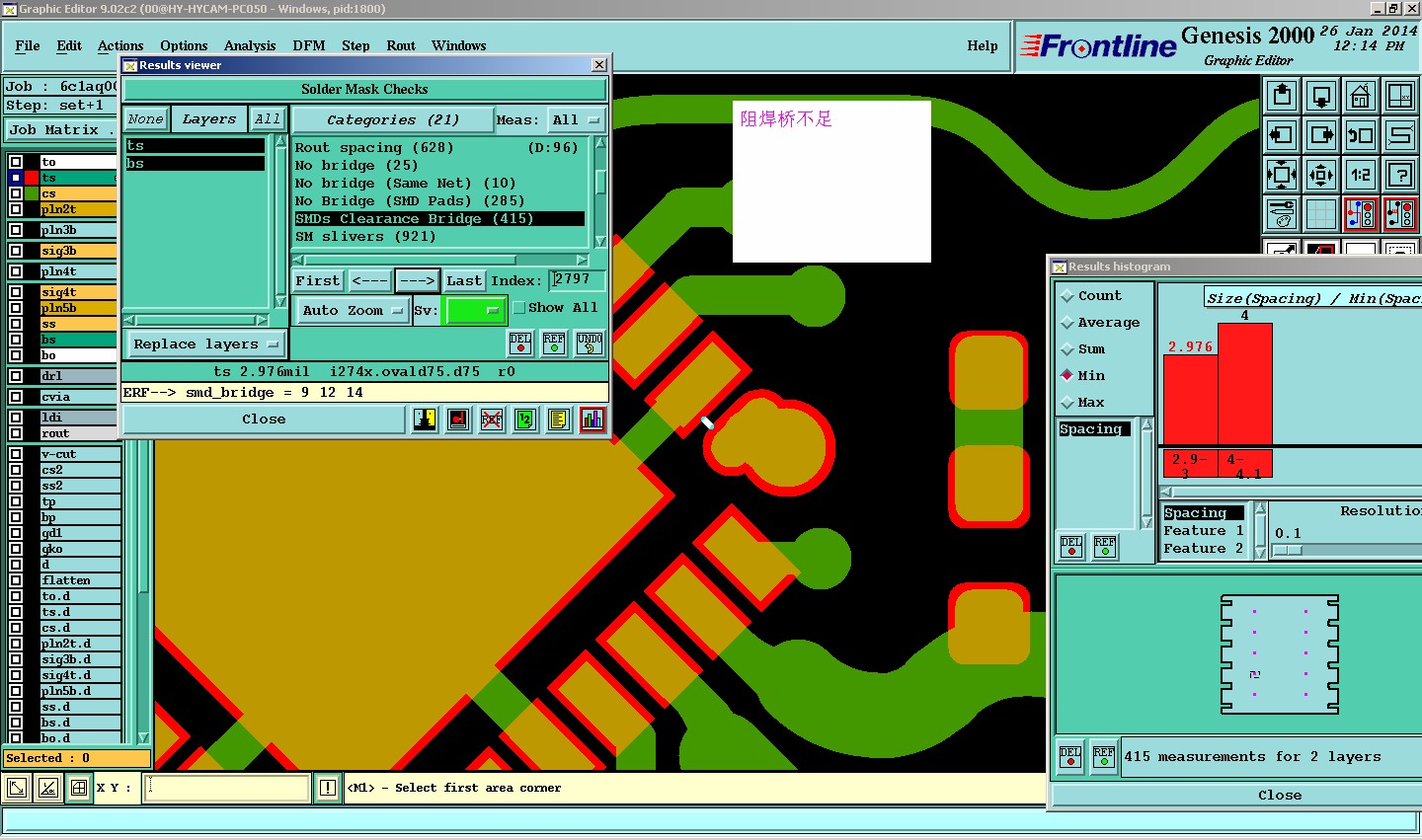Toggle visibility box of layer drl
1422x840 pixels.
click(16, 376)
